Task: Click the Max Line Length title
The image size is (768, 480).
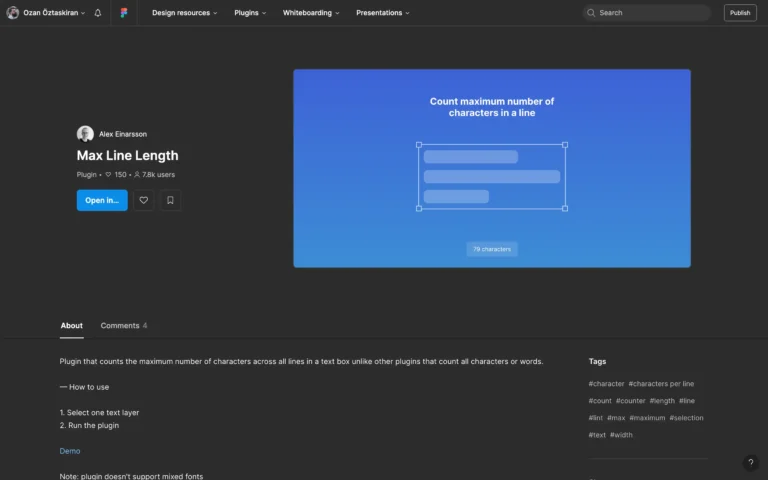Action: coord(127,156)
